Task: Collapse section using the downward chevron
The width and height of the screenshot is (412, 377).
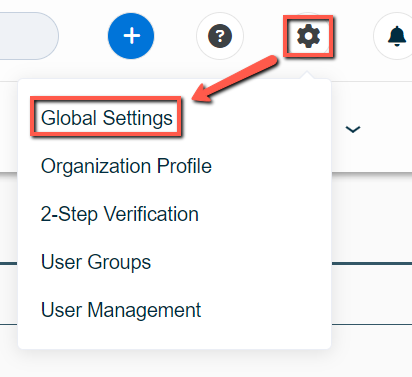Action: pos(353,129)
